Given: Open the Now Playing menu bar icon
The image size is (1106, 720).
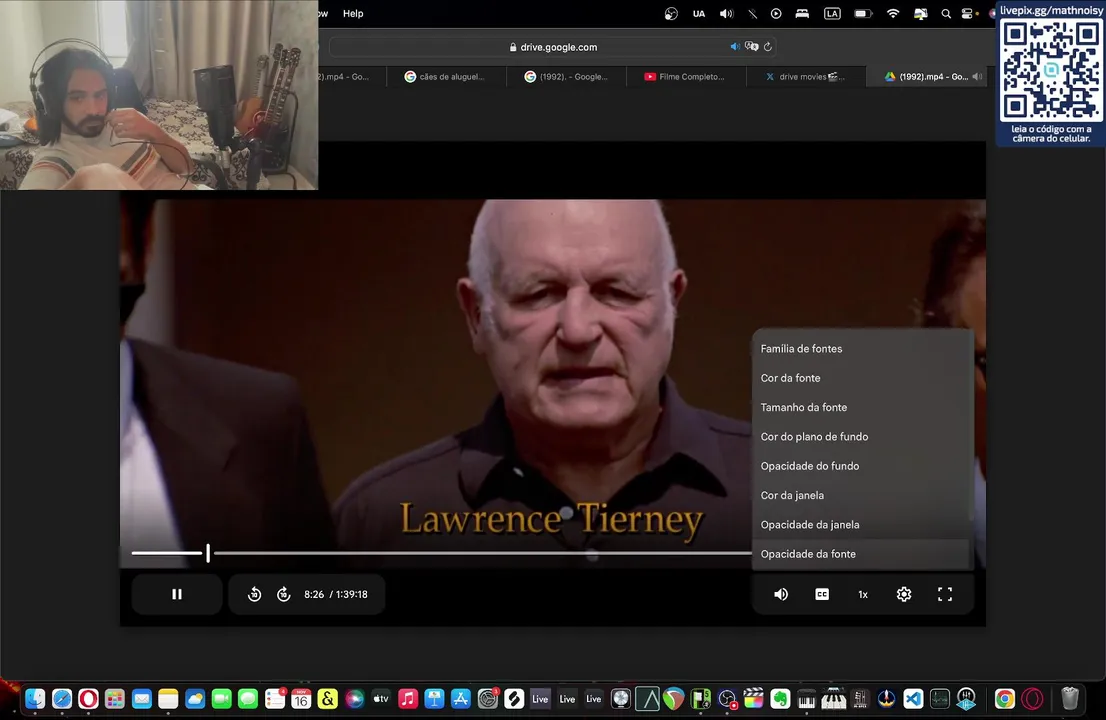Looking at the screenshot, I should point(776,13).
